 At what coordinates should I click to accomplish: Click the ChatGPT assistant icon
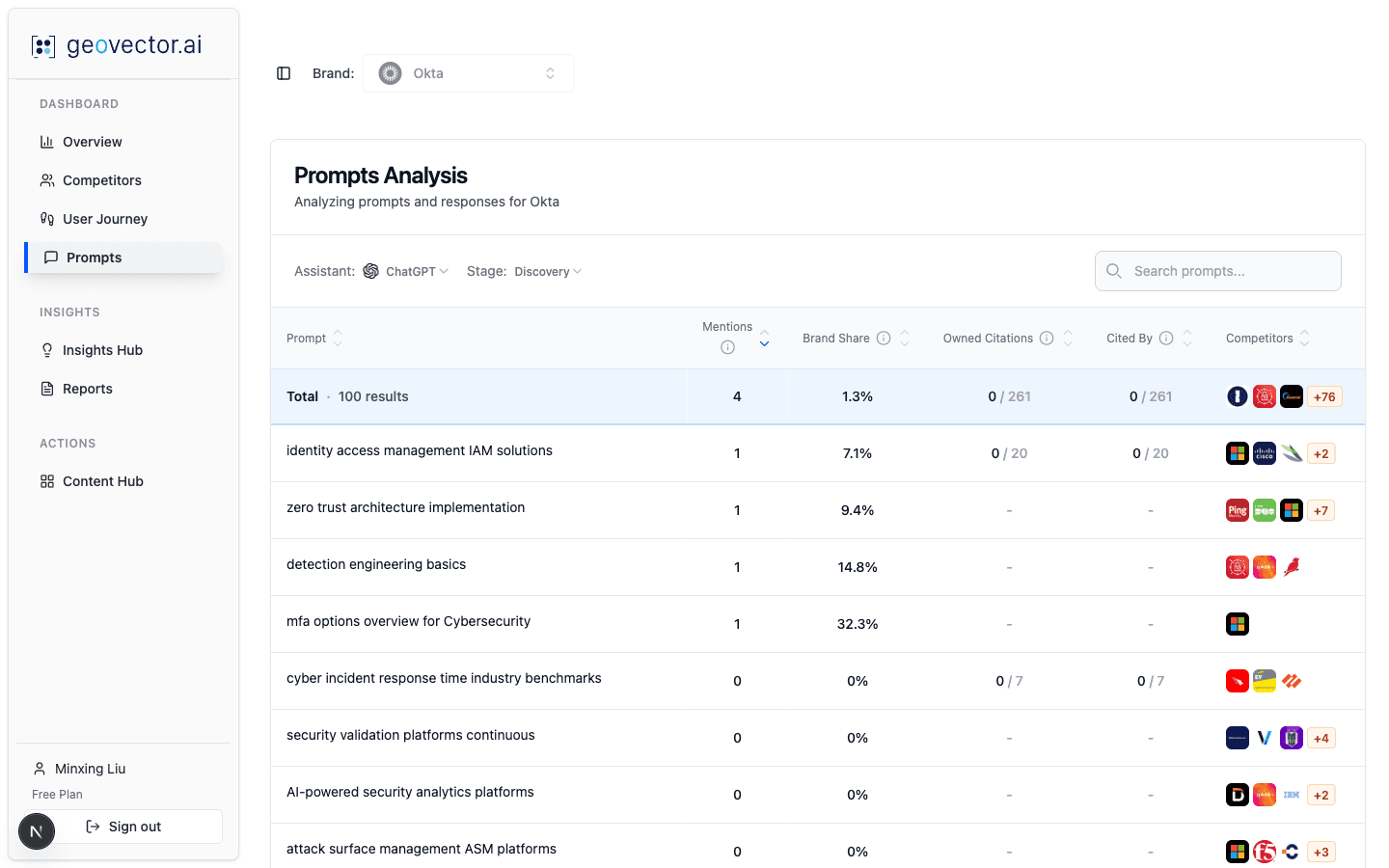[x=370, y=271]
